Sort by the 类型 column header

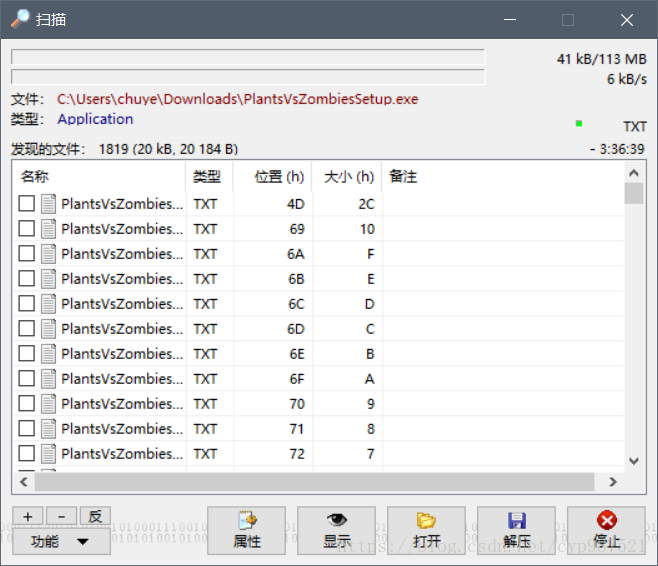coord(209,177)
